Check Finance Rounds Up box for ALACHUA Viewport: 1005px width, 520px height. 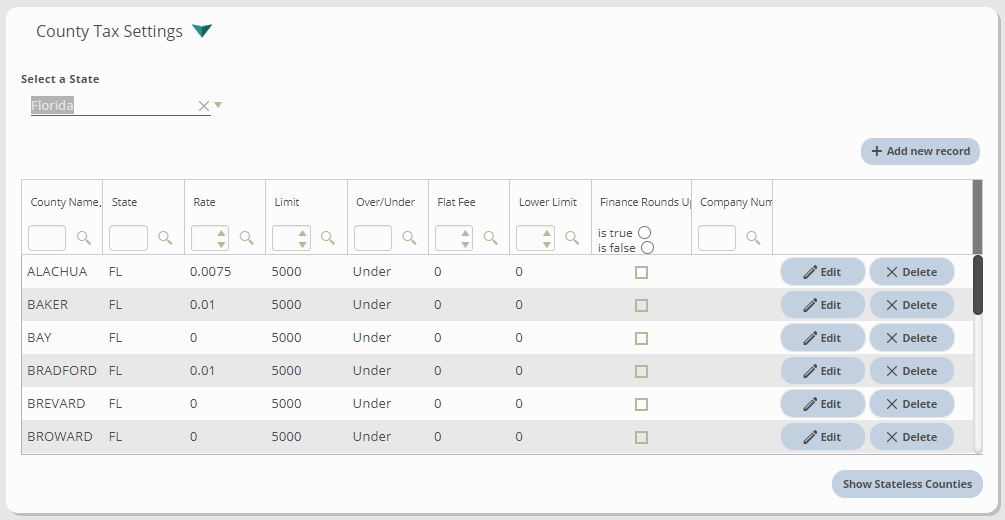(641, 272)
